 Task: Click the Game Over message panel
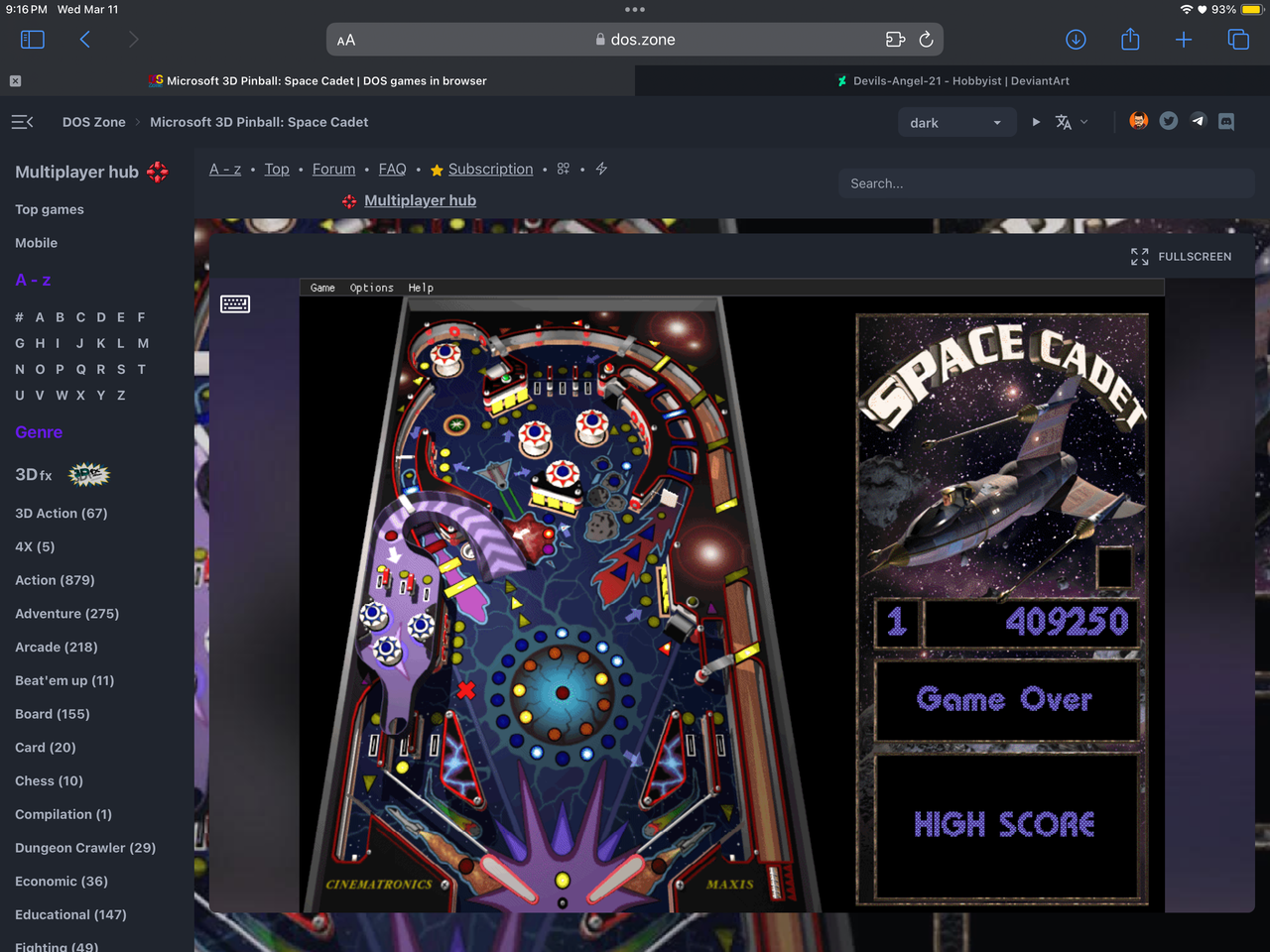(x=1006, y=700)
